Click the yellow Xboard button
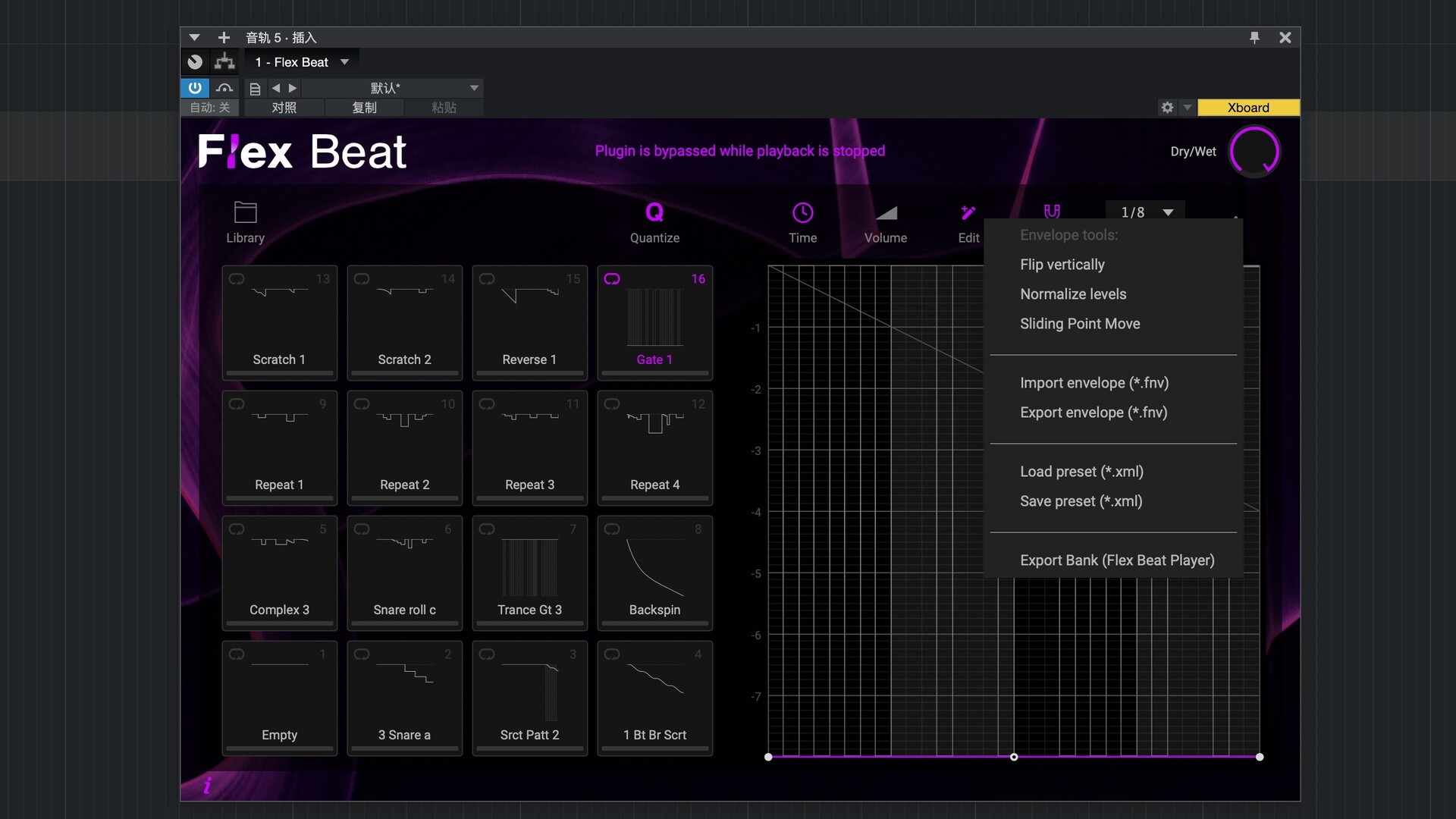This screenshot has width=1456, height=819. tap(1247, 108)
